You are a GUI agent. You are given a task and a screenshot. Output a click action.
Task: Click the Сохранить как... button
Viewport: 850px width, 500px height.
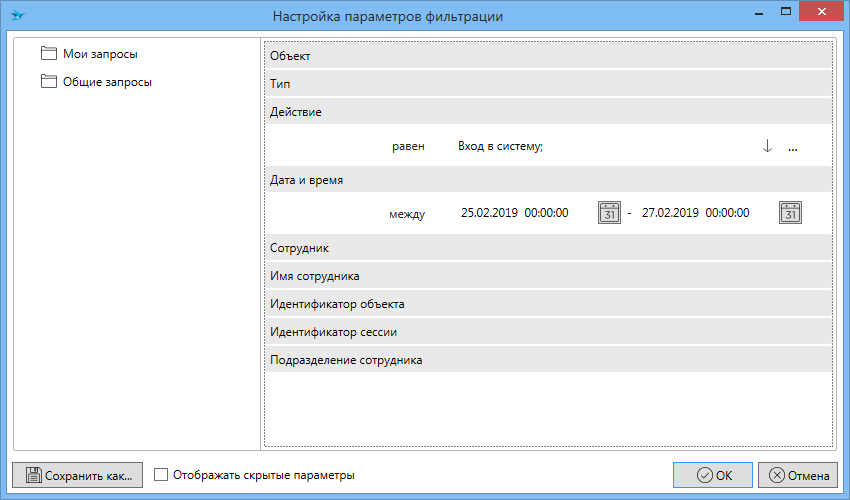tap(78, 476)
